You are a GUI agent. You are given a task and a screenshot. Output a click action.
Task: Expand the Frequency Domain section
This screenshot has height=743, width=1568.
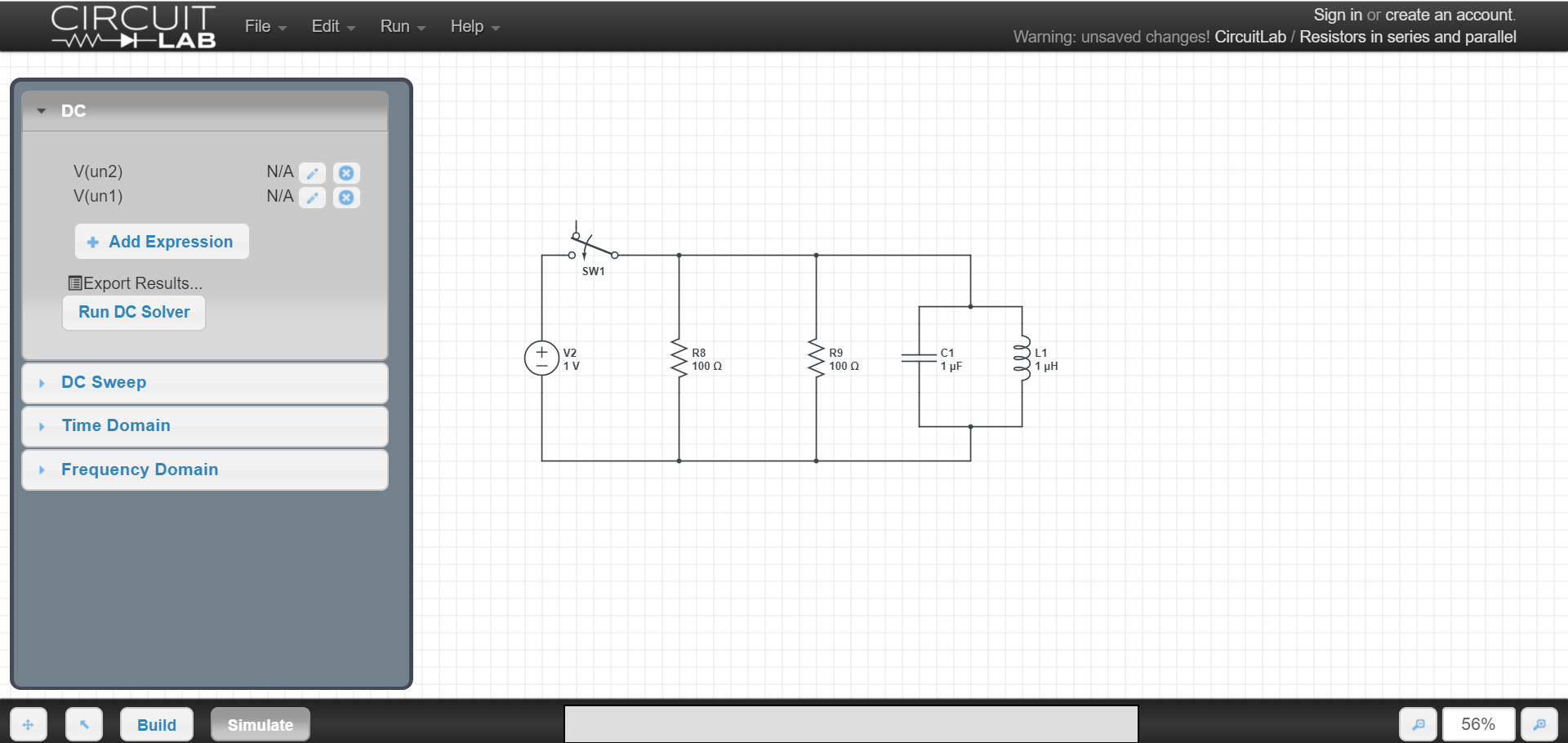pyautogui.click(x=140, y=469)
